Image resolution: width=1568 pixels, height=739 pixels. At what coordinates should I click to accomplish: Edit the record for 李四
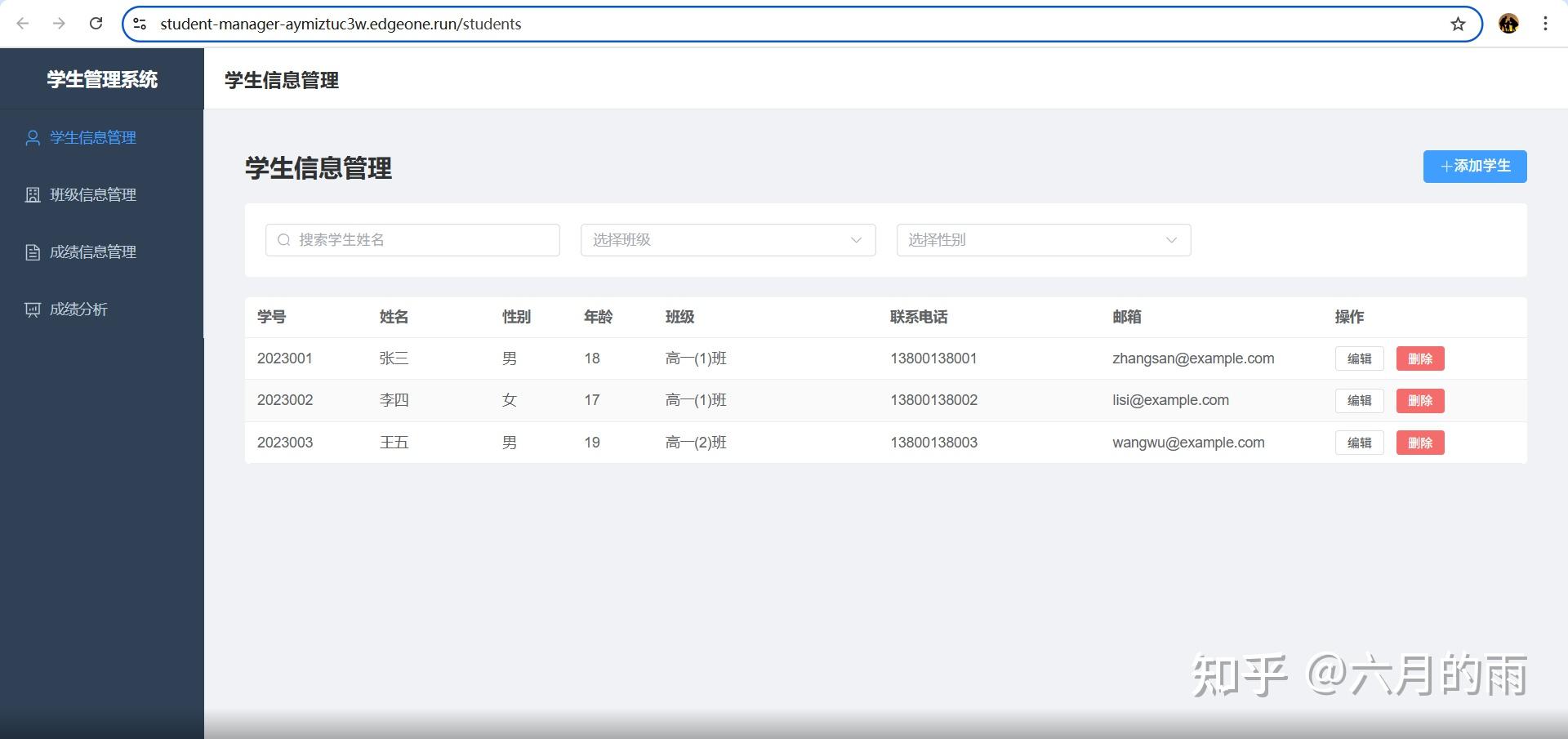pyautogui.click(x=1359, y=400)
